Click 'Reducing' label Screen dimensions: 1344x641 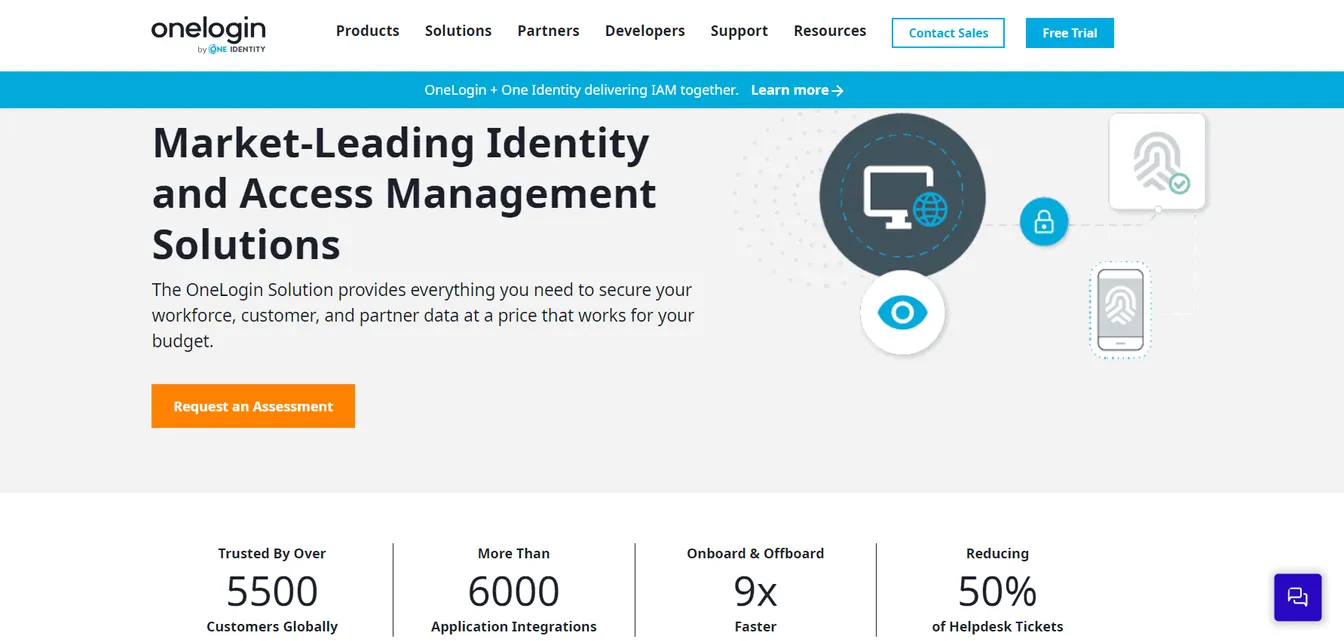(x=997, y=553)
